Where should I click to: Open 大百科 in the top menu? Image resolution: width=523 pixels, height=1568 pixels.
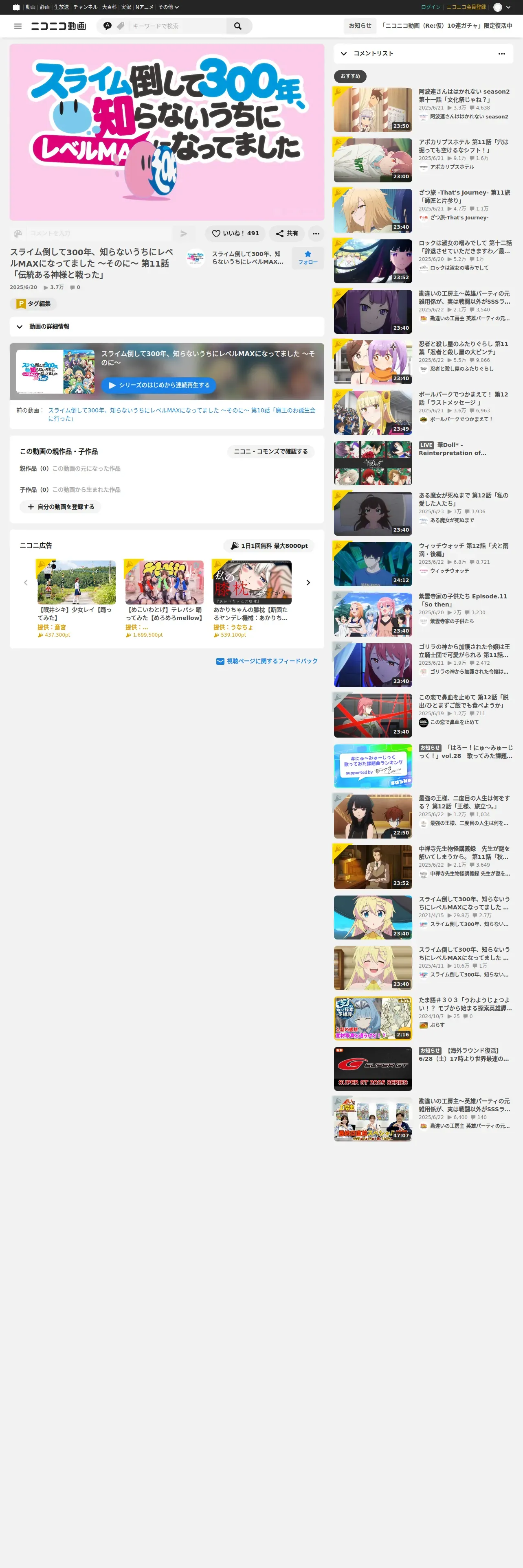[109, 7]
